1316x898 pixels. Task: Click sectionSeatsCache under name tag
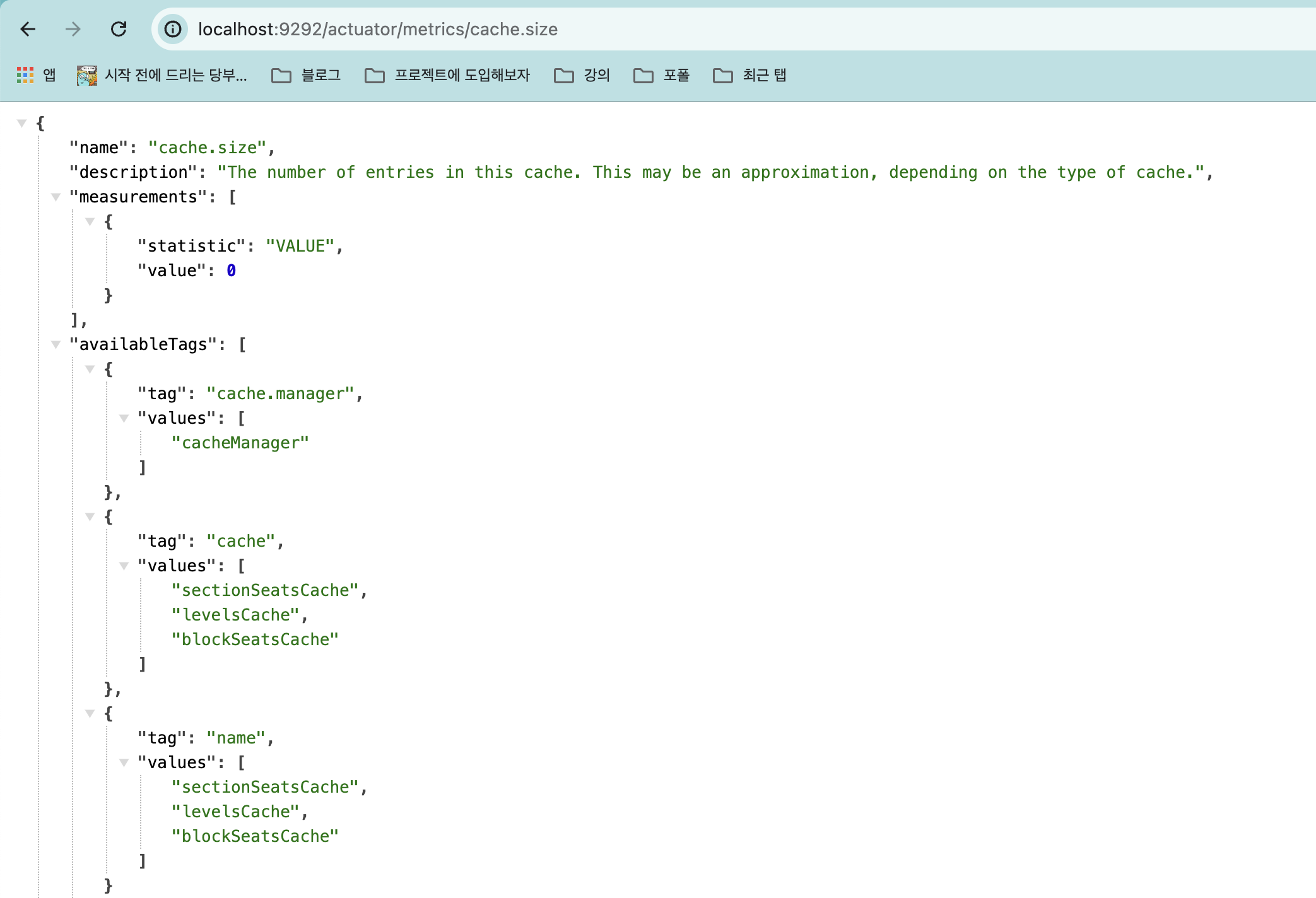265,787
